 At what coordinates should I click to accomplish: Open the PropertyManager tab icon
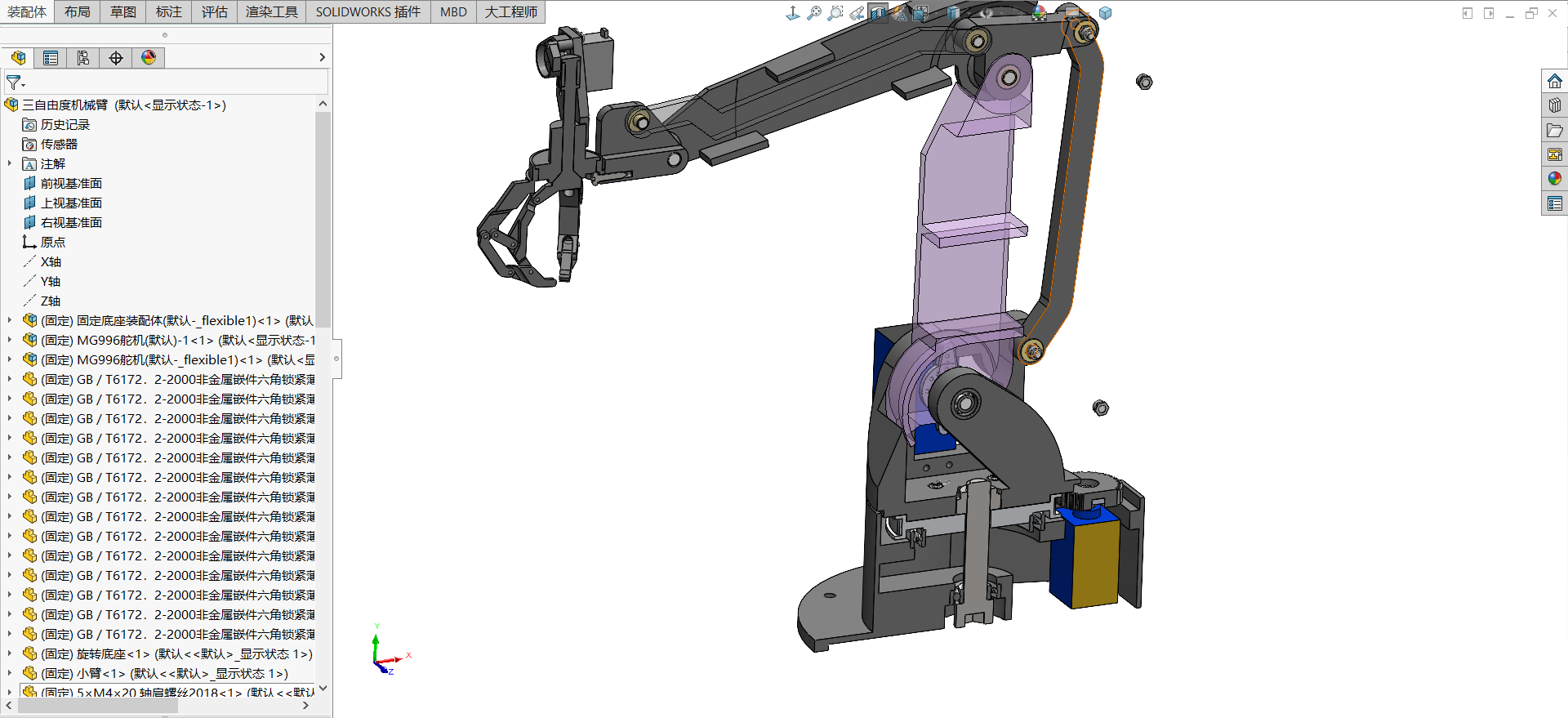[51, 58]
